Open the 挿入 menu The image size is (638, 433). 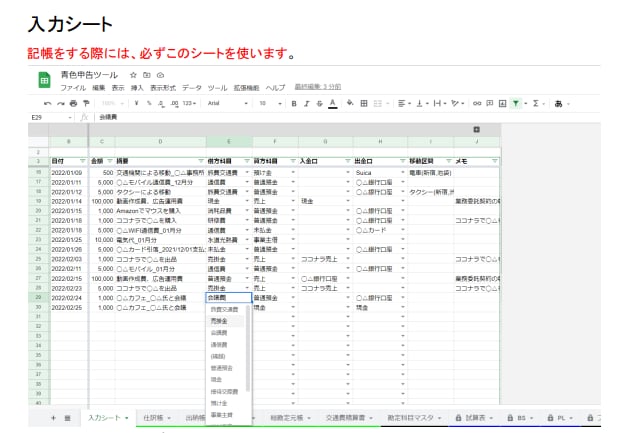[137, 87]
